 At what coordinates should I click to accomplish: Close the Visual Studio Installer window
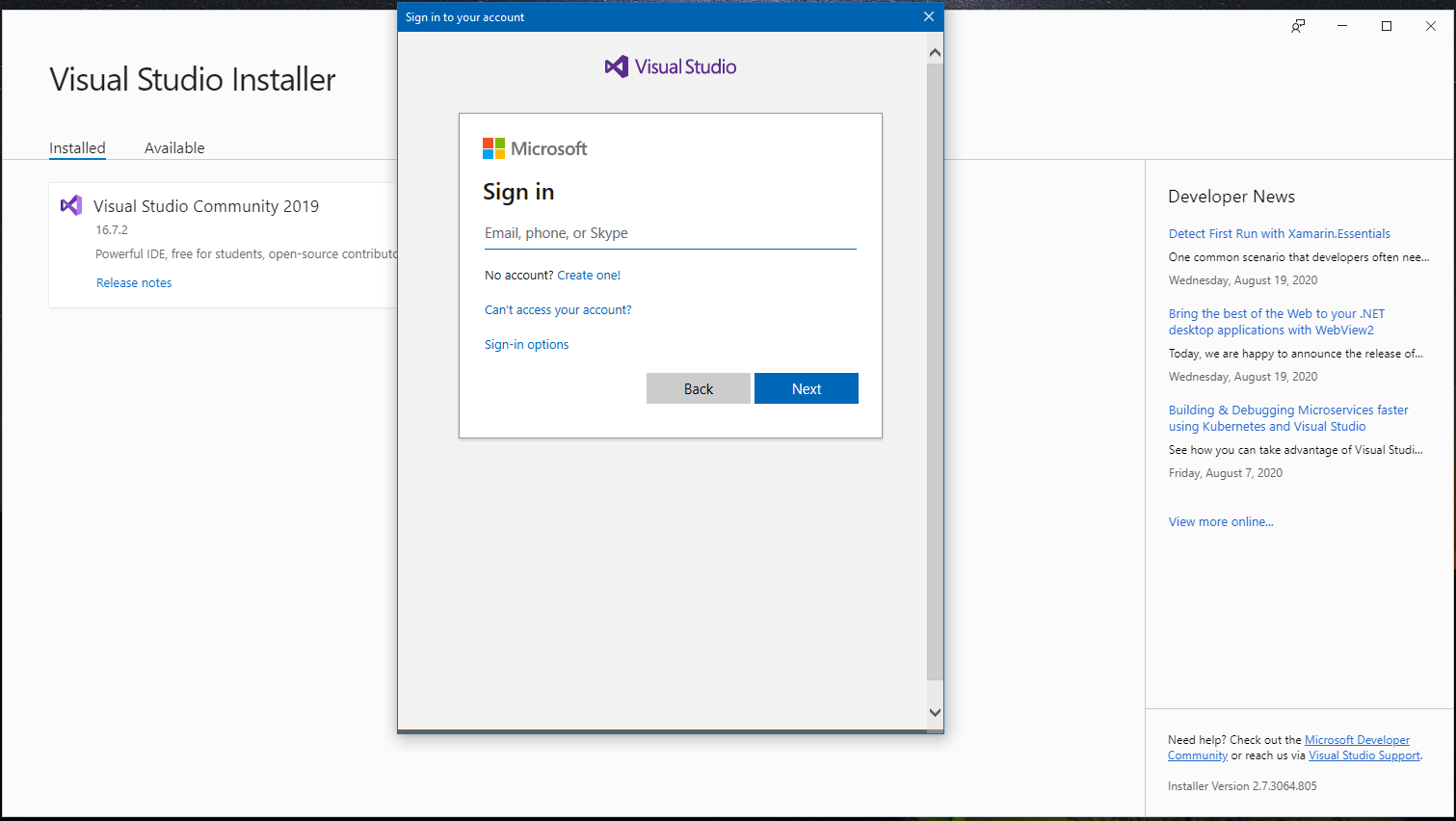(x=1431, y=26)
